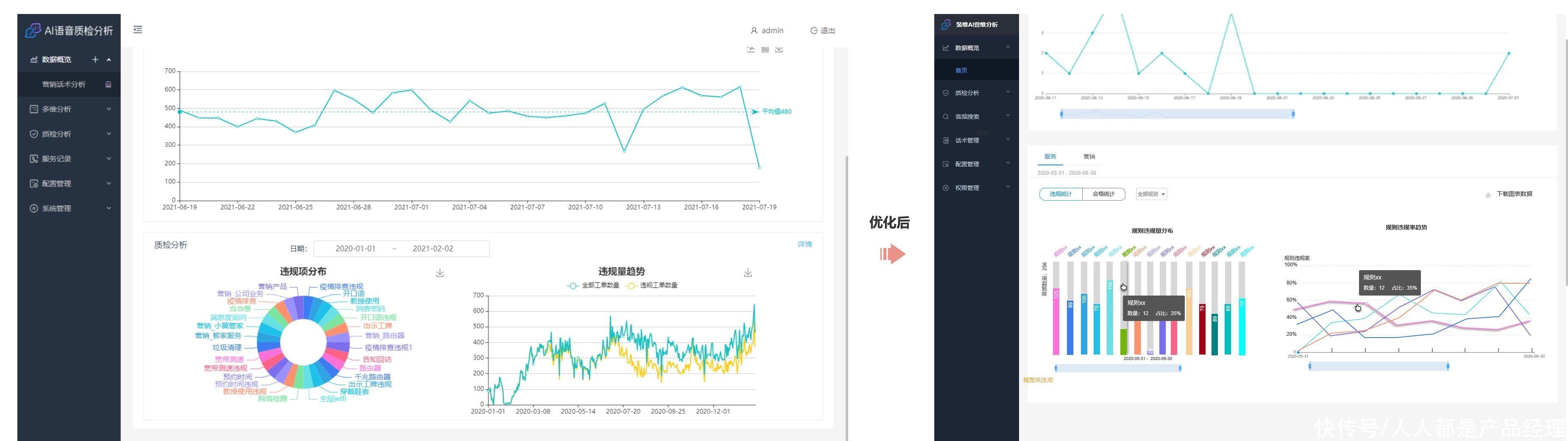Image resolution: width=1568 pixels, height=441 pixels.
Task: Click the 服务记录 phone icon
Action: coord(33,158)
